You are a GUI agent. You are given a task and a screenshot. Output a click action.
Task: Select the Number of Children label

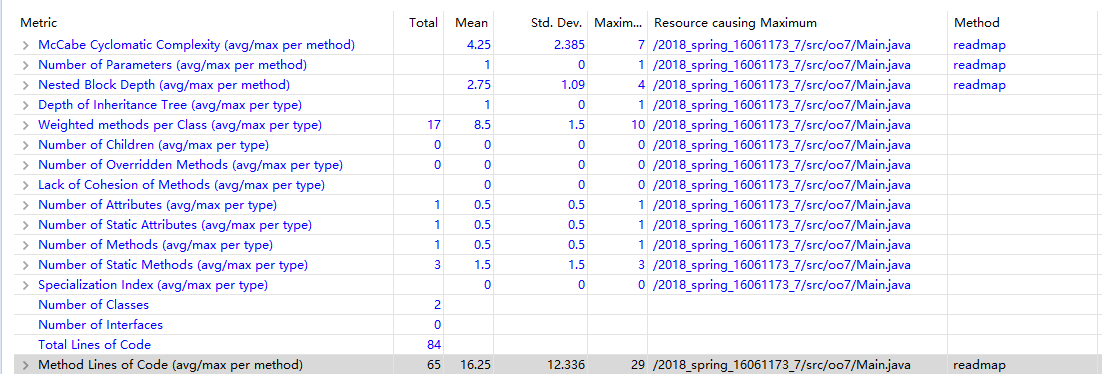pos(153,146)
